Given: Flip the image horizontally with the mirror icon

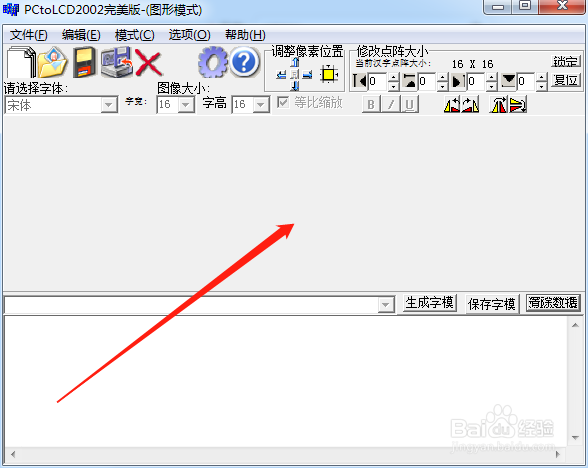Looking at the screenshot, I should [x=499, y=105].
